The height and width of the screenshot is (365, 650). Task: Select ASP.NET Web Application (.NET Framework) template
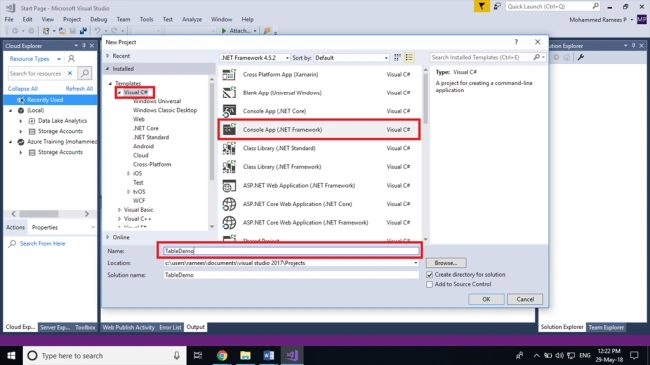point(319,185)
